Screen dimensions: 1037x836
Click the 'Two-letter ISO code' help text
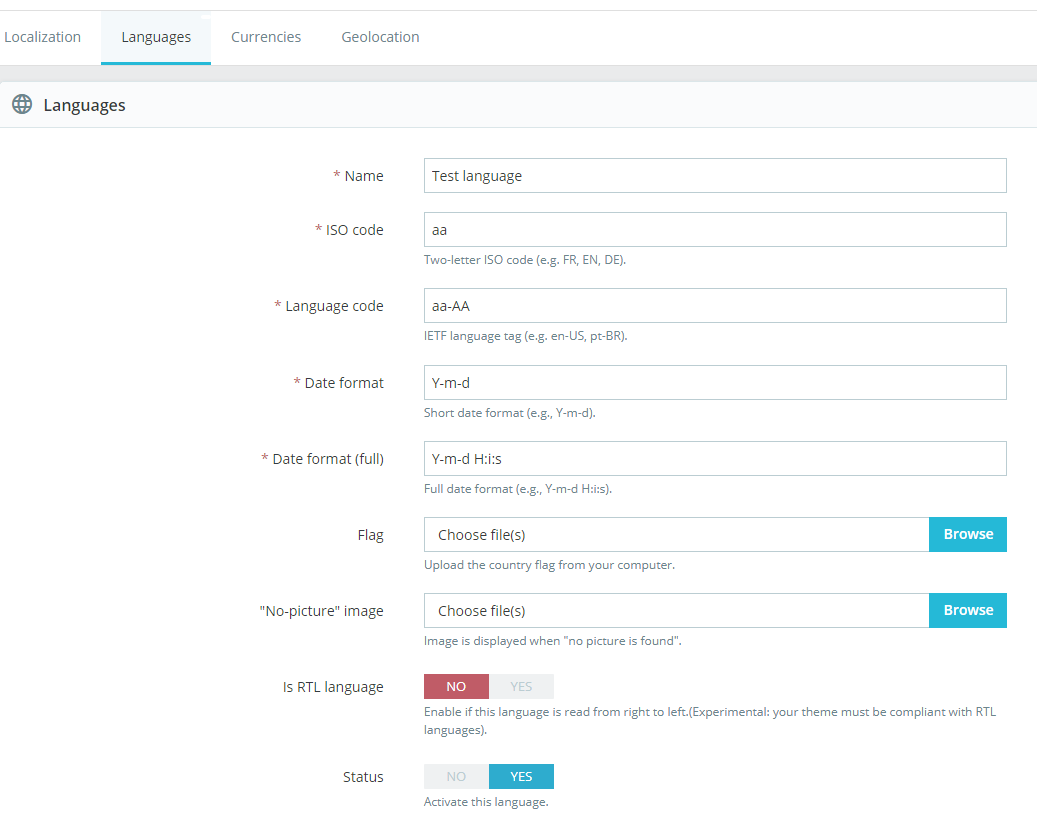pyautogui.click(x=524, y=260)
